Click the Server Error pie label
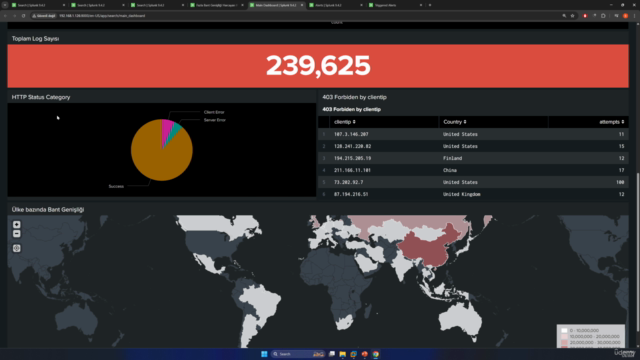The height and width of the screenshot is (360, 640). 215,120
